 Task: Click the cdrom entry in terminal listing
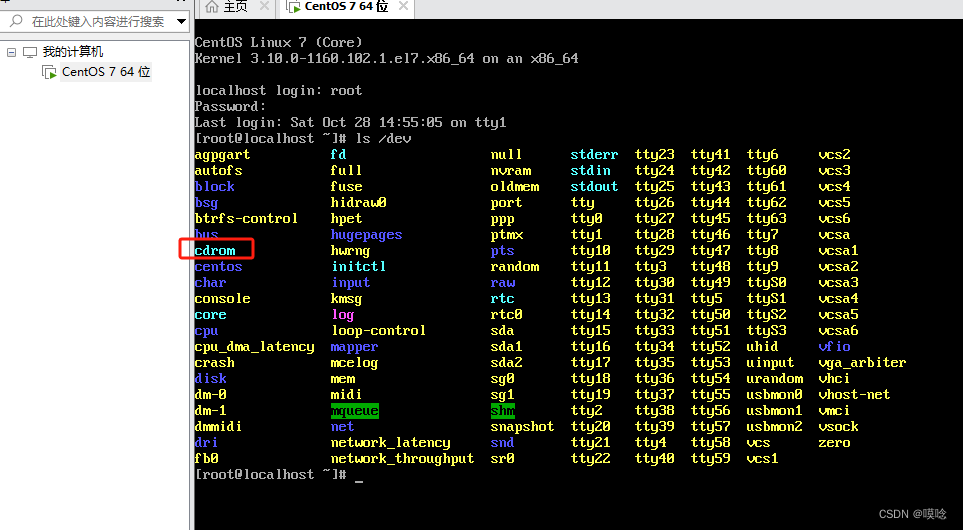click(215, 251)
